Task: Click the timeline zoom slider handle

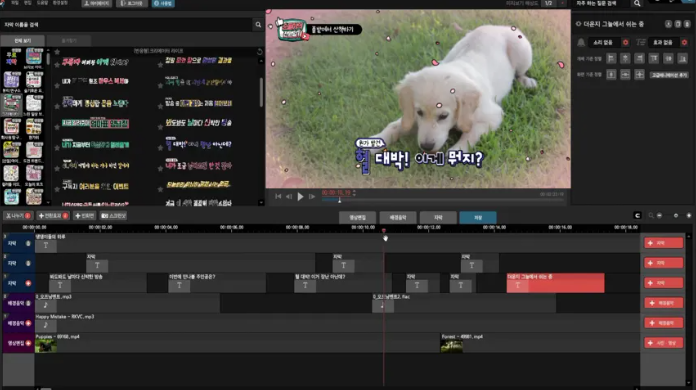Action: 676,216
